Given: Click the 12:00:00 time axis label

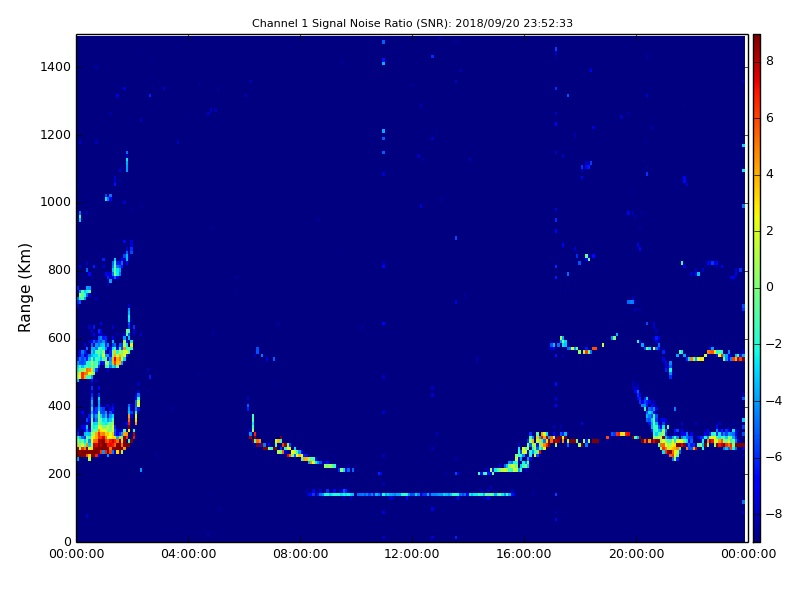Looking at the screenshot, I should (x=412, y=554).
